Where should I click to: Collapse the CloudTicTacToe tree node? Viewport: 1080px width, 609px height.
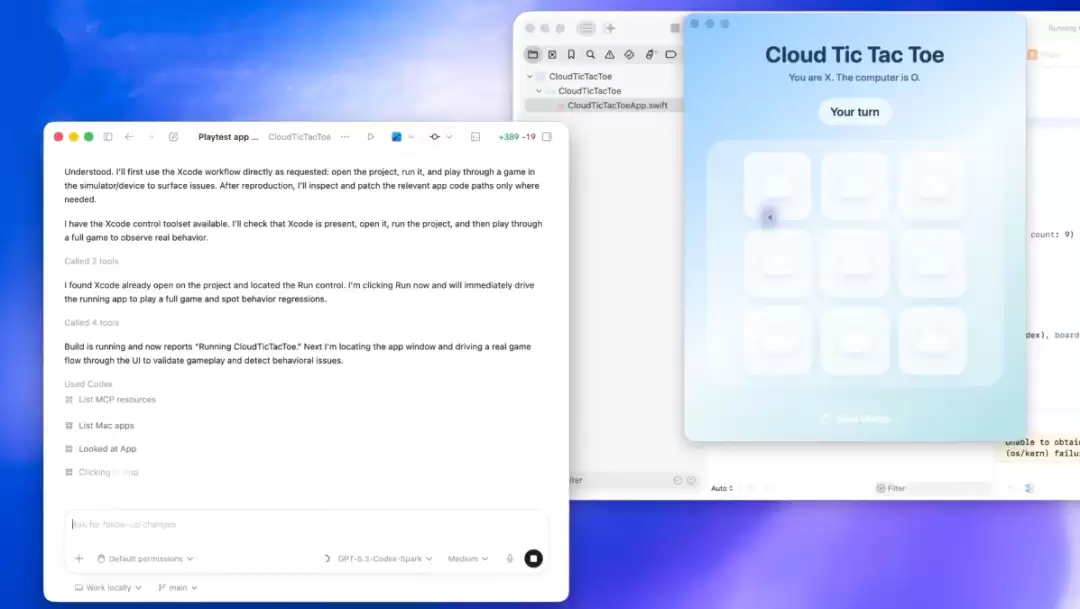pos(531,75)
